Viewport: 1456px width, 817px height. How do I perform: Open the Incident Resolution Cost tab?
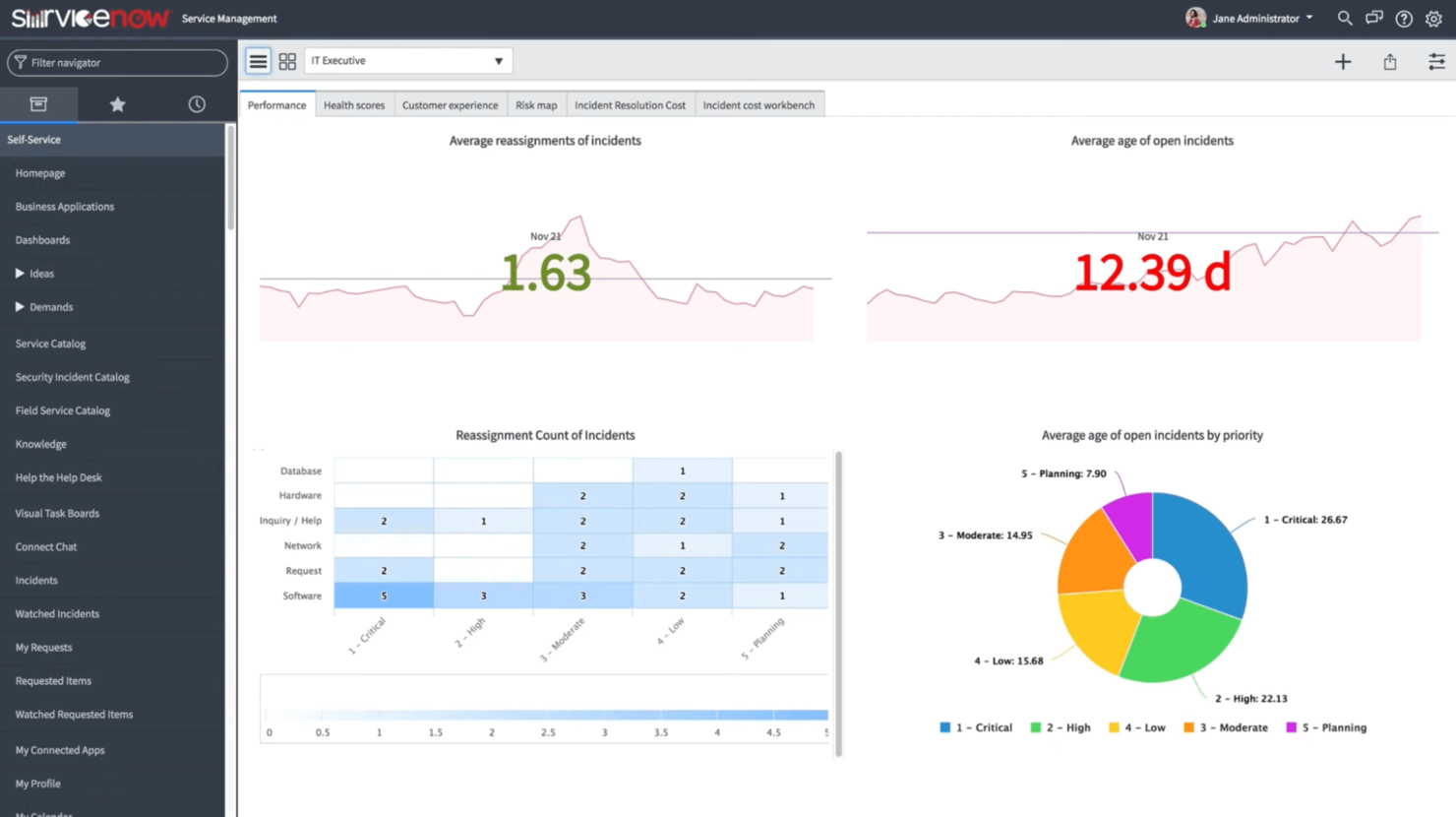[x=630, y=104]
